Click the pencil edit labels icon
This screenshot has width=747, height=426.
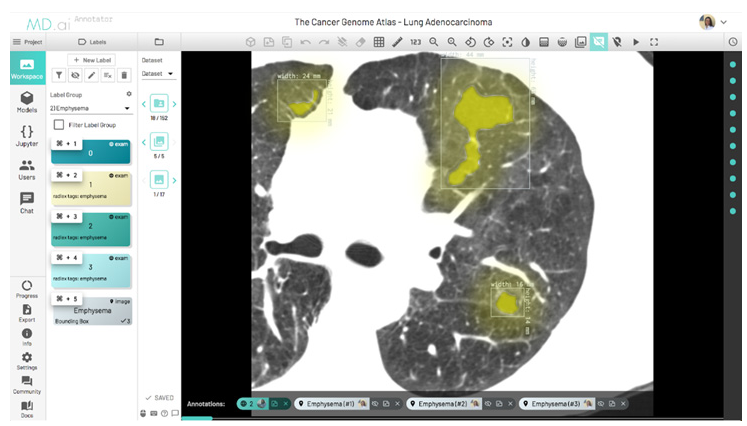[x=91, y=75]
